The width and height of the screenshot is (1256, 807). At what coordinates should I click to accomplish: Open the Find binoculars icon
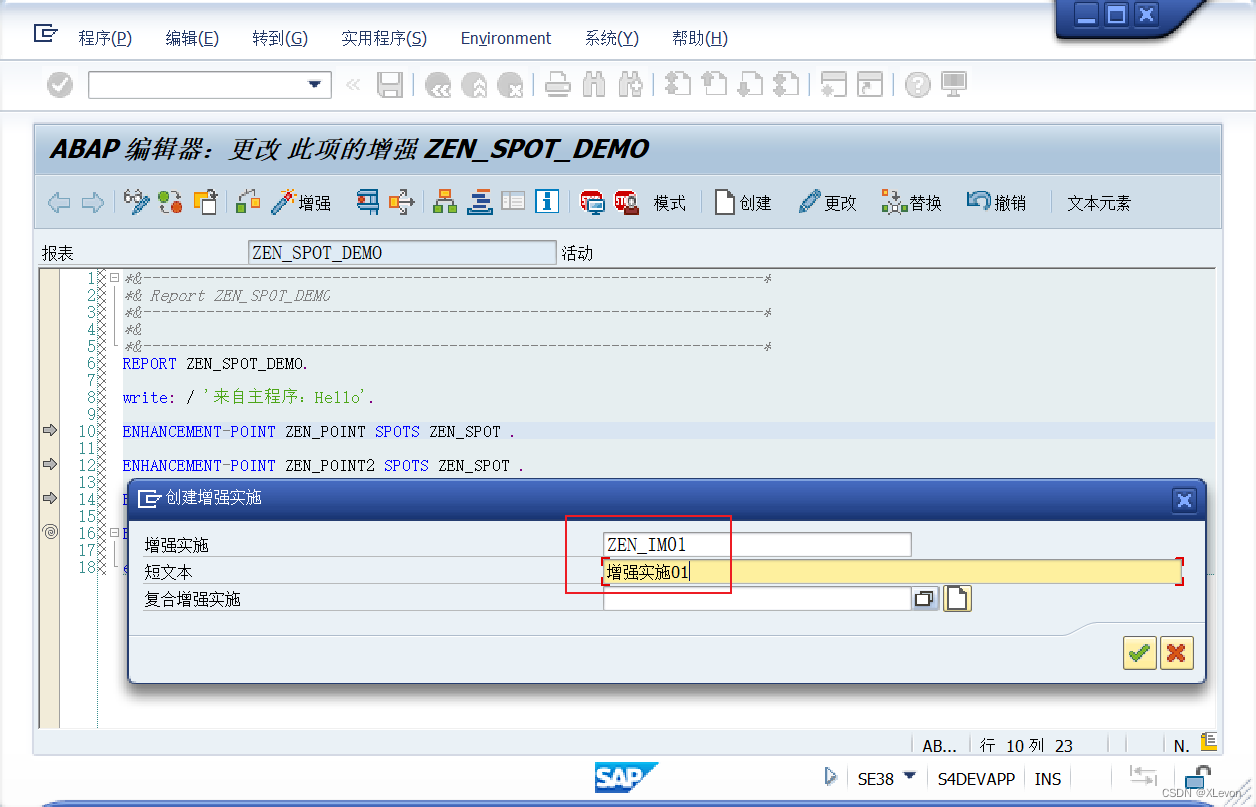[x=594, y=85]
